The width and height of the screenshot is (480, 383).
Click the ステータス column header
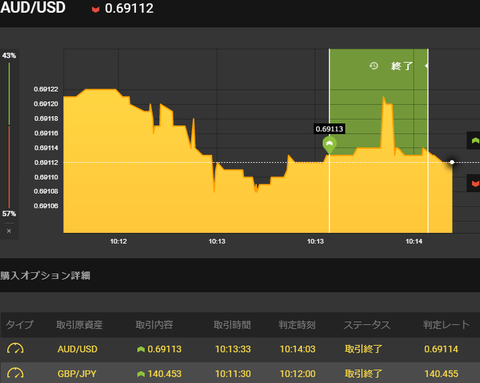(367, 325)
